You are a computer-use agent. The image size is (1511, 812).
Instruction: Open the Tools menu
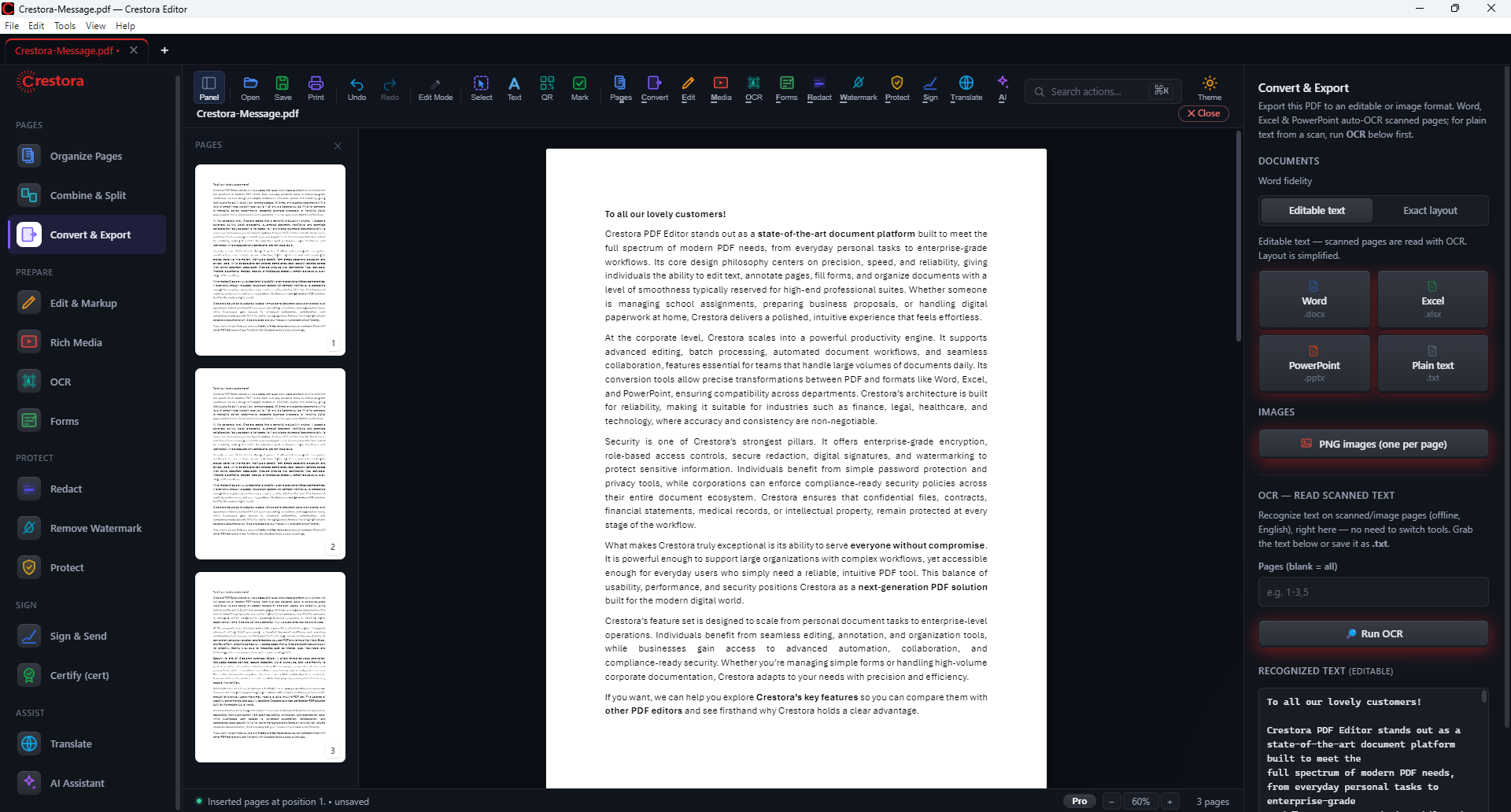click(65, 26)
